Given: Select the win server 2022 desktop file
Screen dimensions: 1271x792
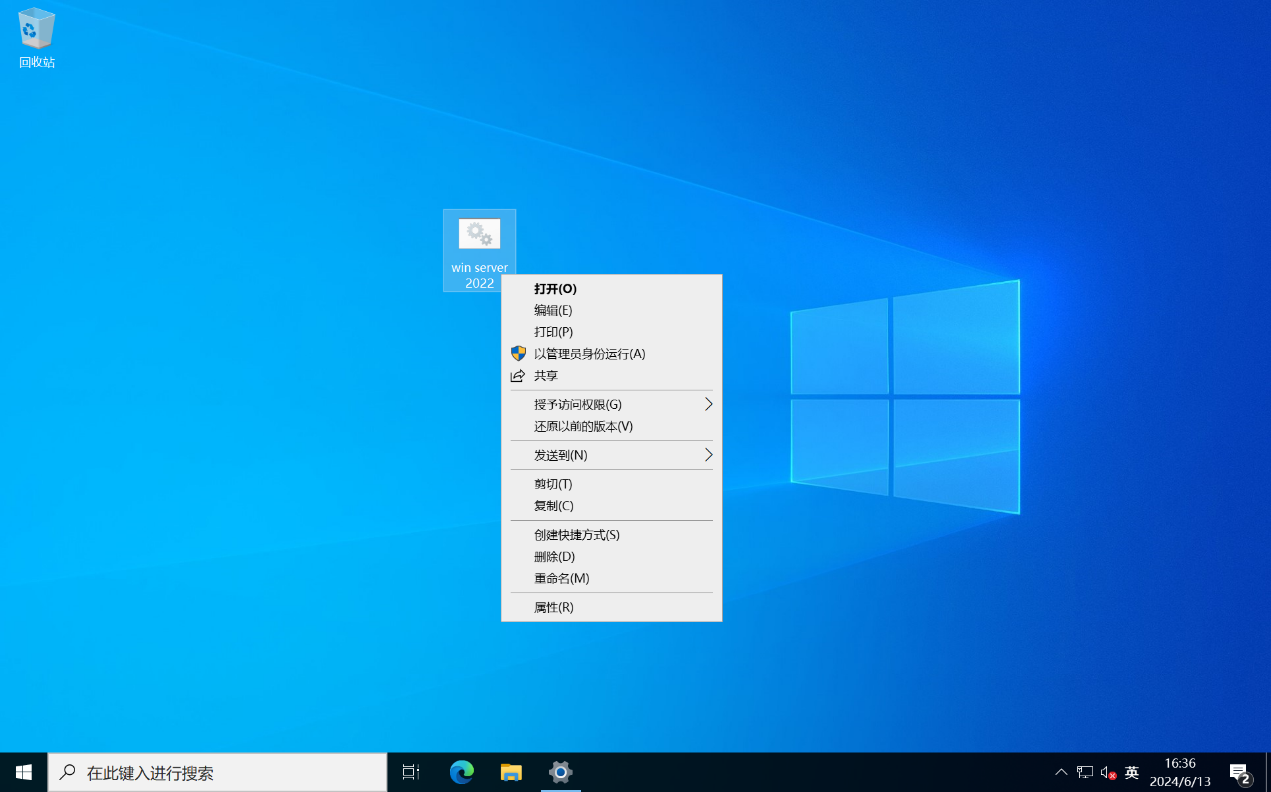Looking at the screenshot, I should click(479, 250).
